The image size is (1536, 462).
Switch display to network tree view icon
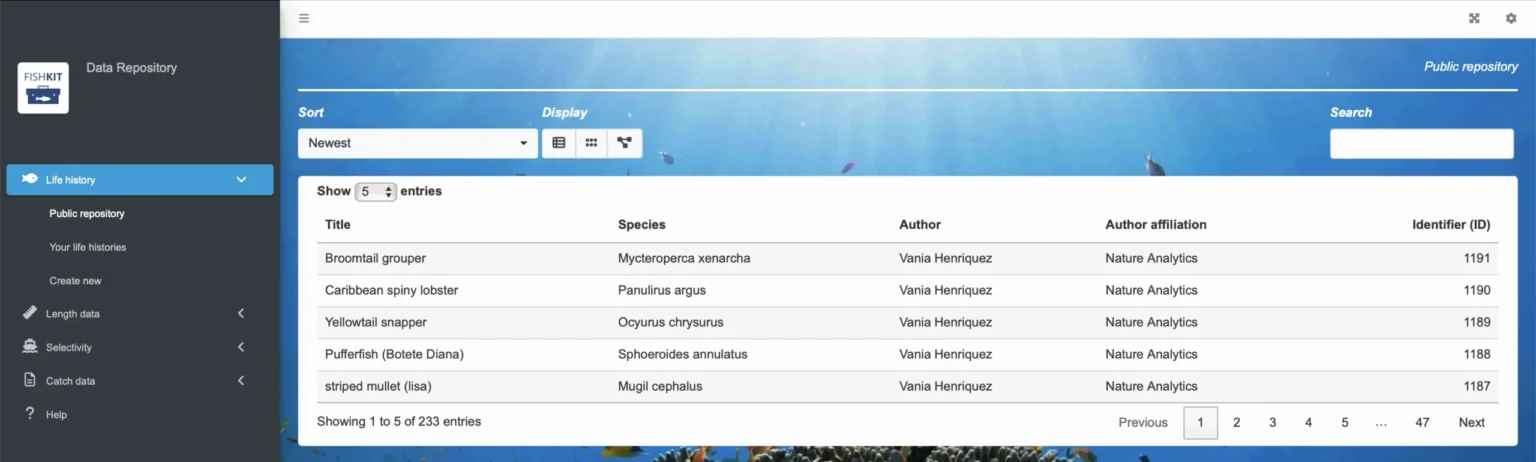pos(625,143)
